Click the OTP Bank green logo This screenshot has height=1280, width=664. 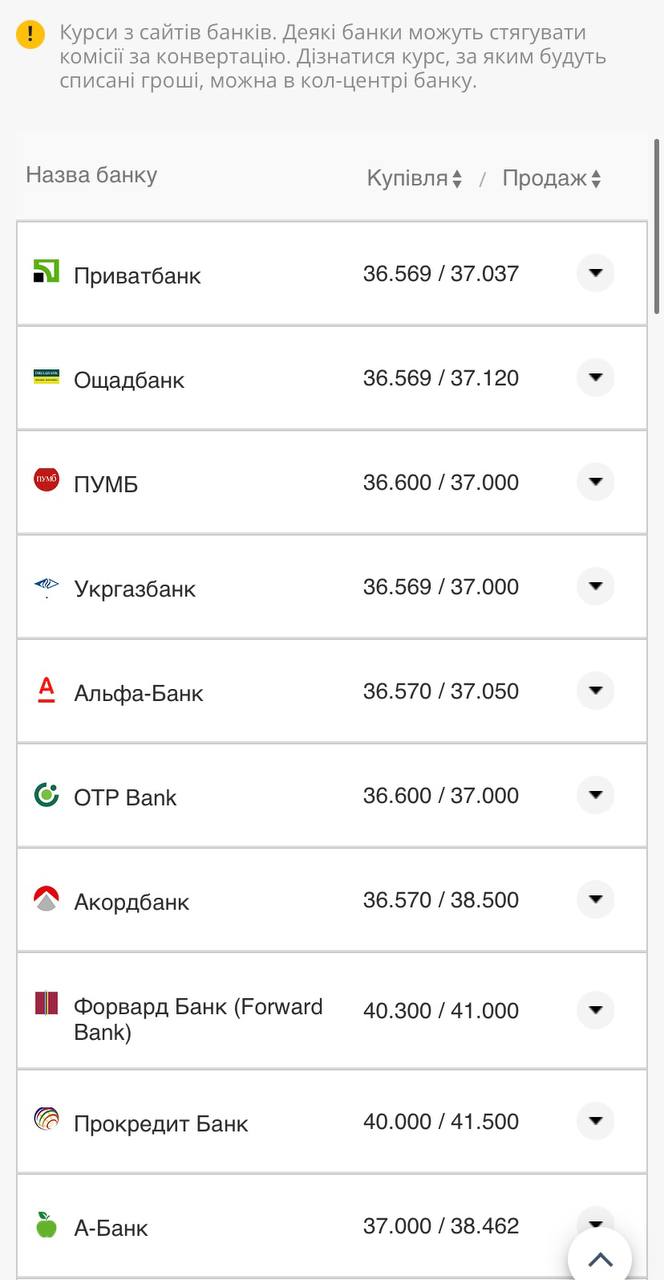point(46,795)
